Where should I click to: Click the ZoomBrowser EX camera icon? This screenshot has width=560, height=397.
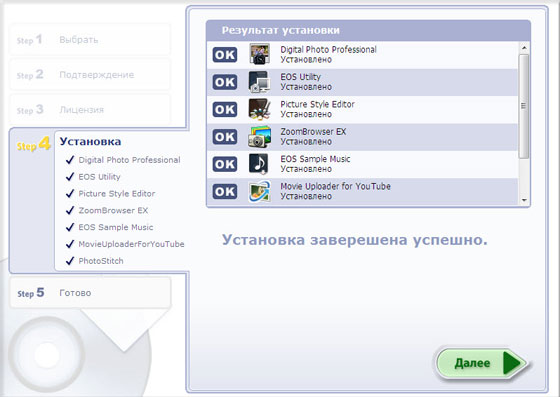pyautogui.click(x=260, y=137)
